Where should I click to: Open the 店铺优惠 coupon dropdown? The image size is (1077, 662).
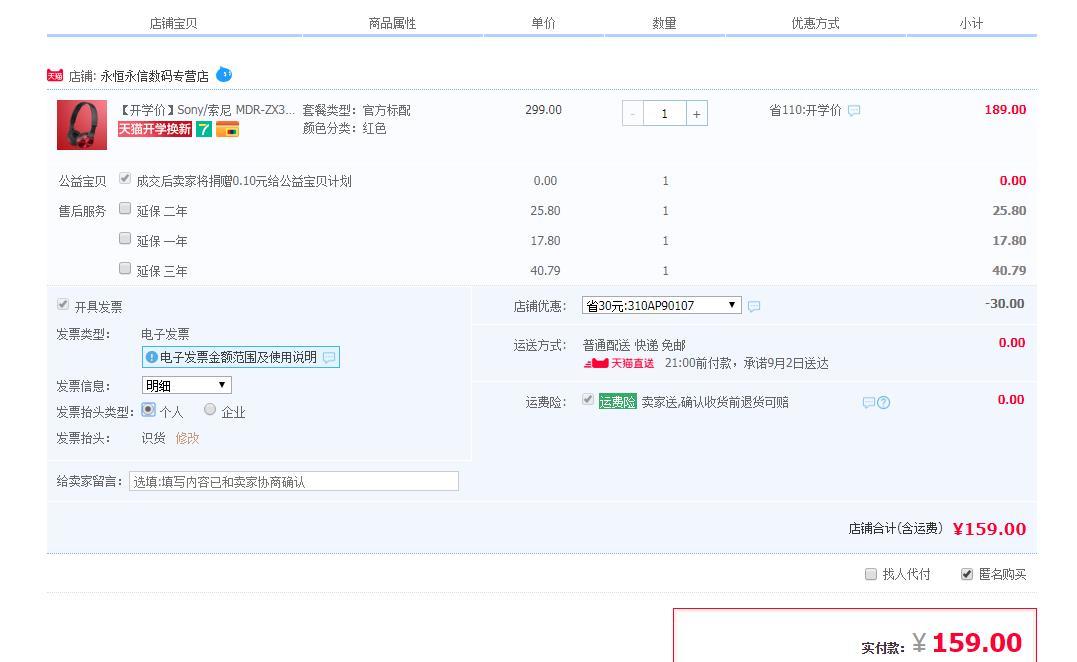(x=661, y=306)
